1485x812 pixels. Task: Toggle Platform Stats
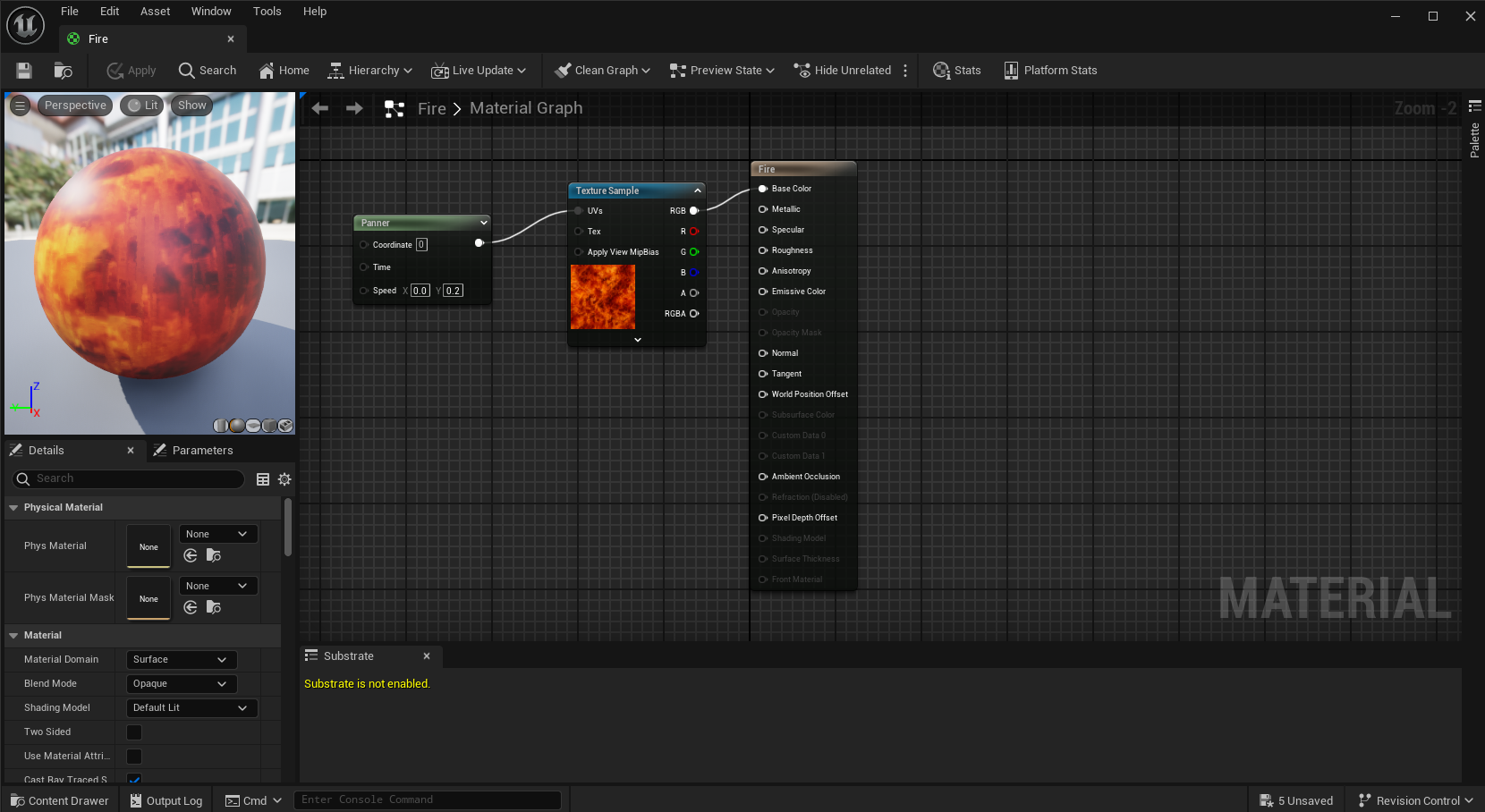click(x=1050, y=71)
